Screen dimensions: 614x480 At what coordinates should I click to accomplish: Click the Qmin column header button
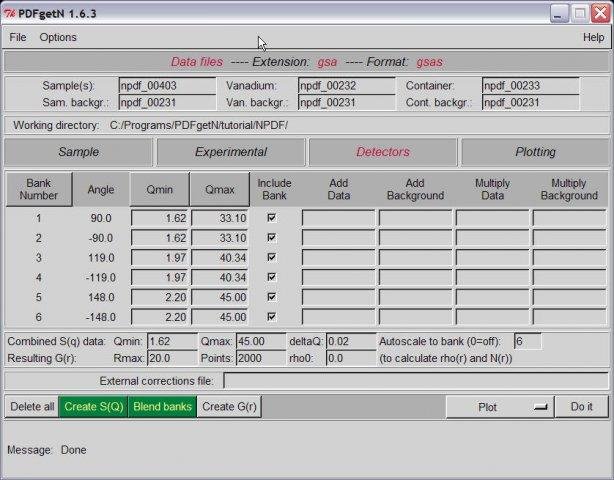tap(159, 189)
